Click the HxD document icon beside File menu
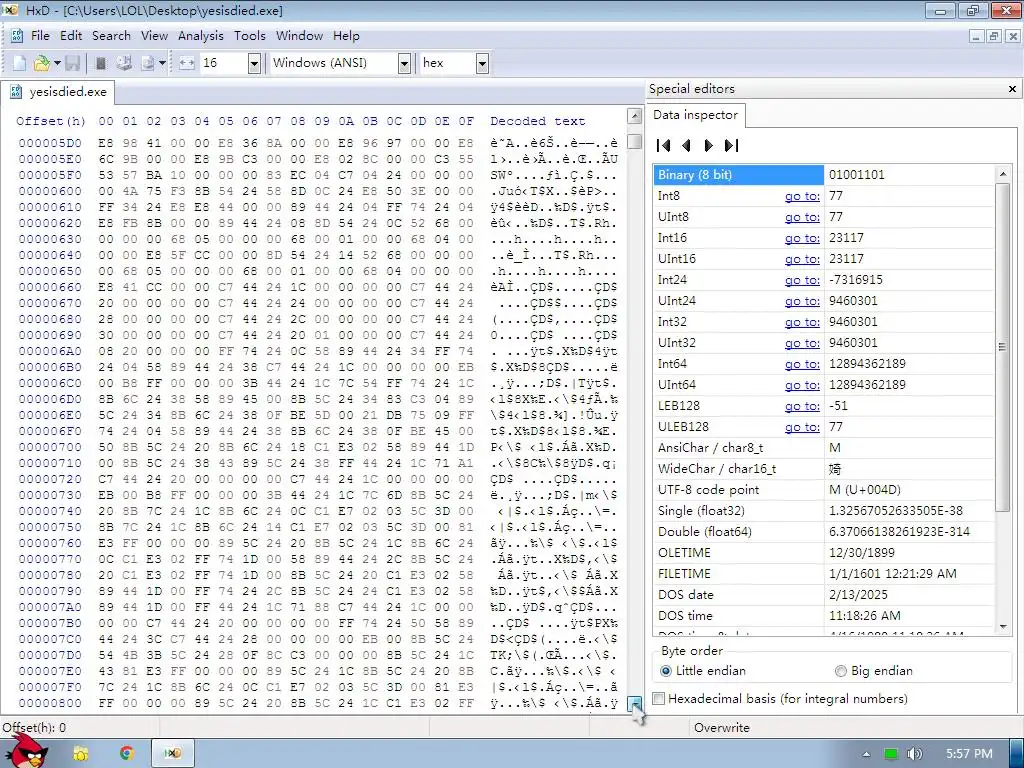This screenshot has height=768, width=1024. coord(17,36)
